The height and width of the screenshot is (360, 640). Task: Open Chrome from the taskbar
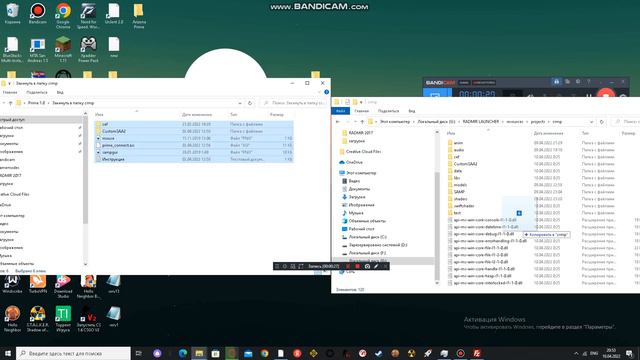click(264, 353)
